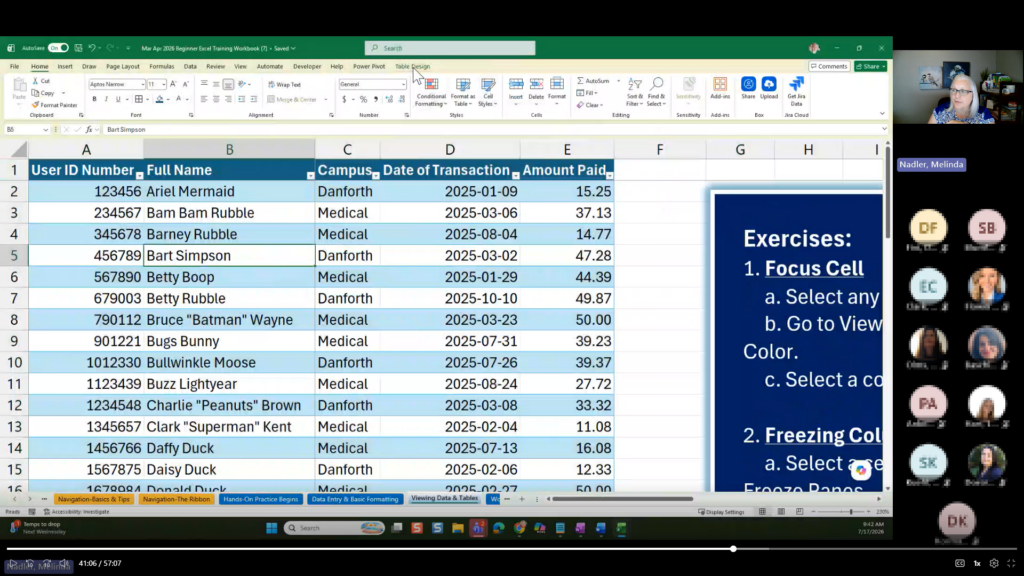
Task: Click the green Share button
Action: (x=871, y=66)
